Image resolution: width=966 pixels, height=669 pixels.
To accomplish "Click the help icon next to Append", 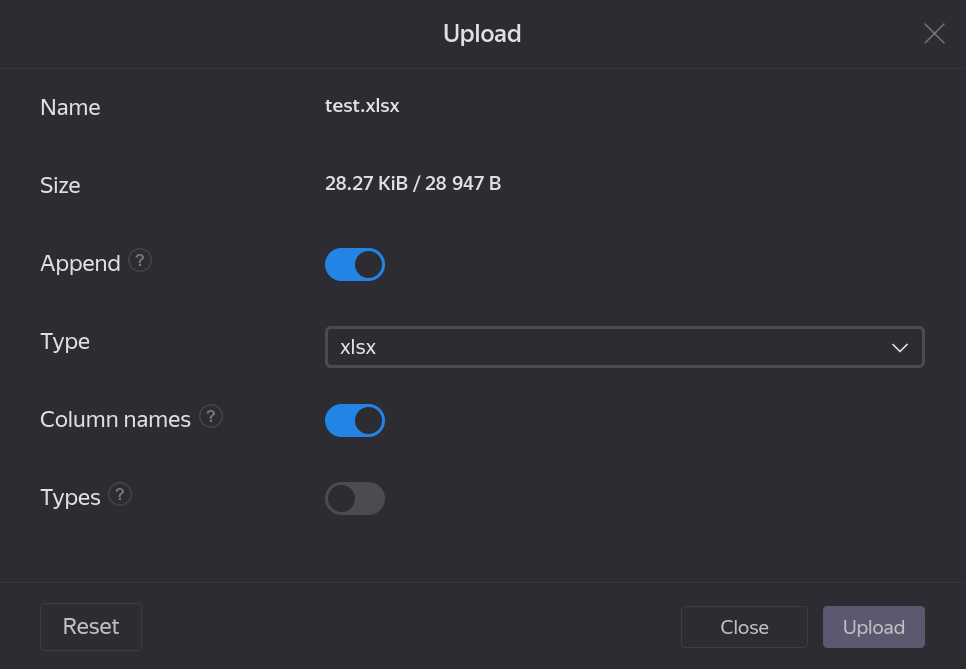I will (x=140, y=261).
